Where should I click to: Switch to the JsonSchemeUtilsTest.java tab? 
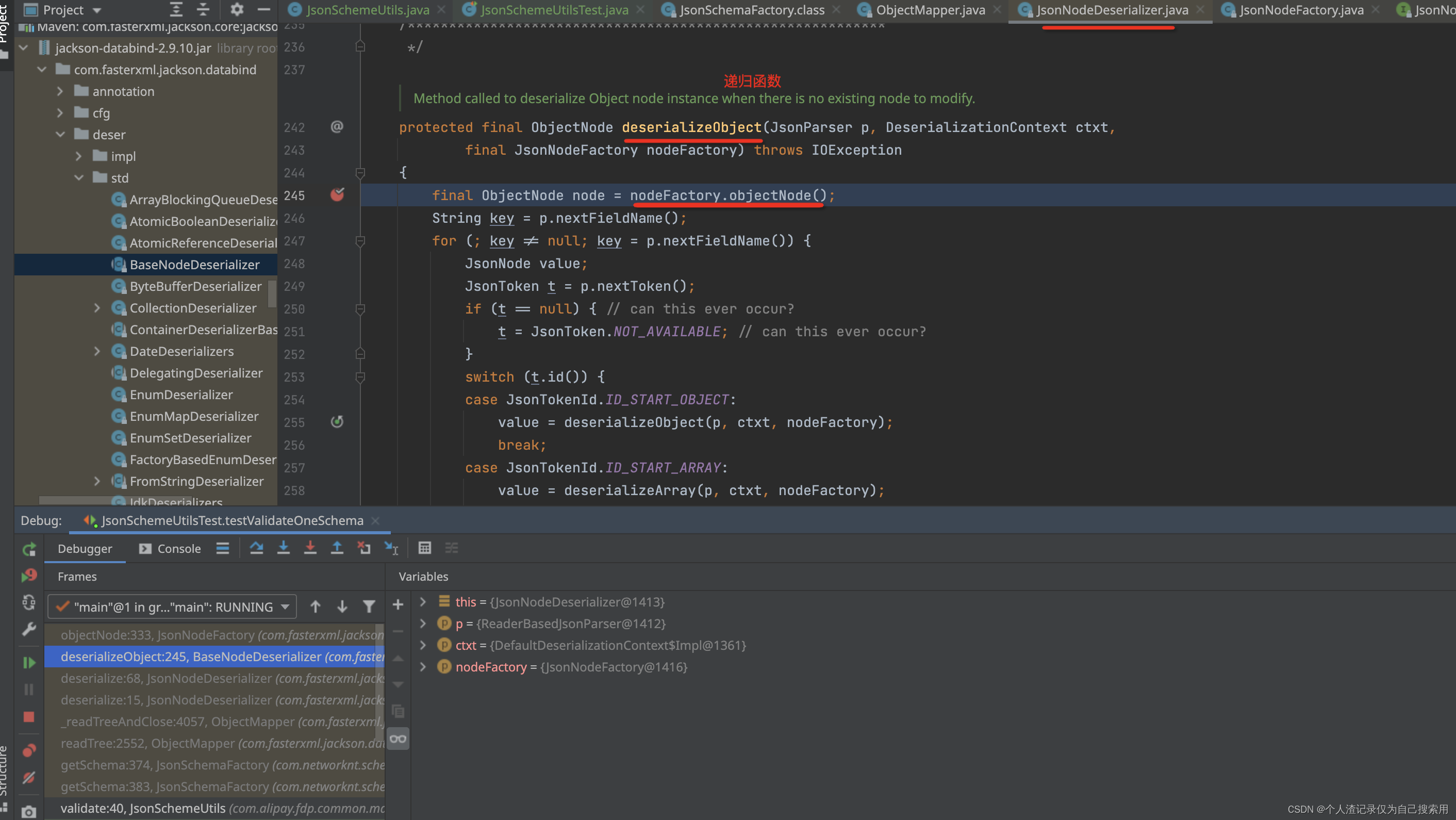(554, 10)
